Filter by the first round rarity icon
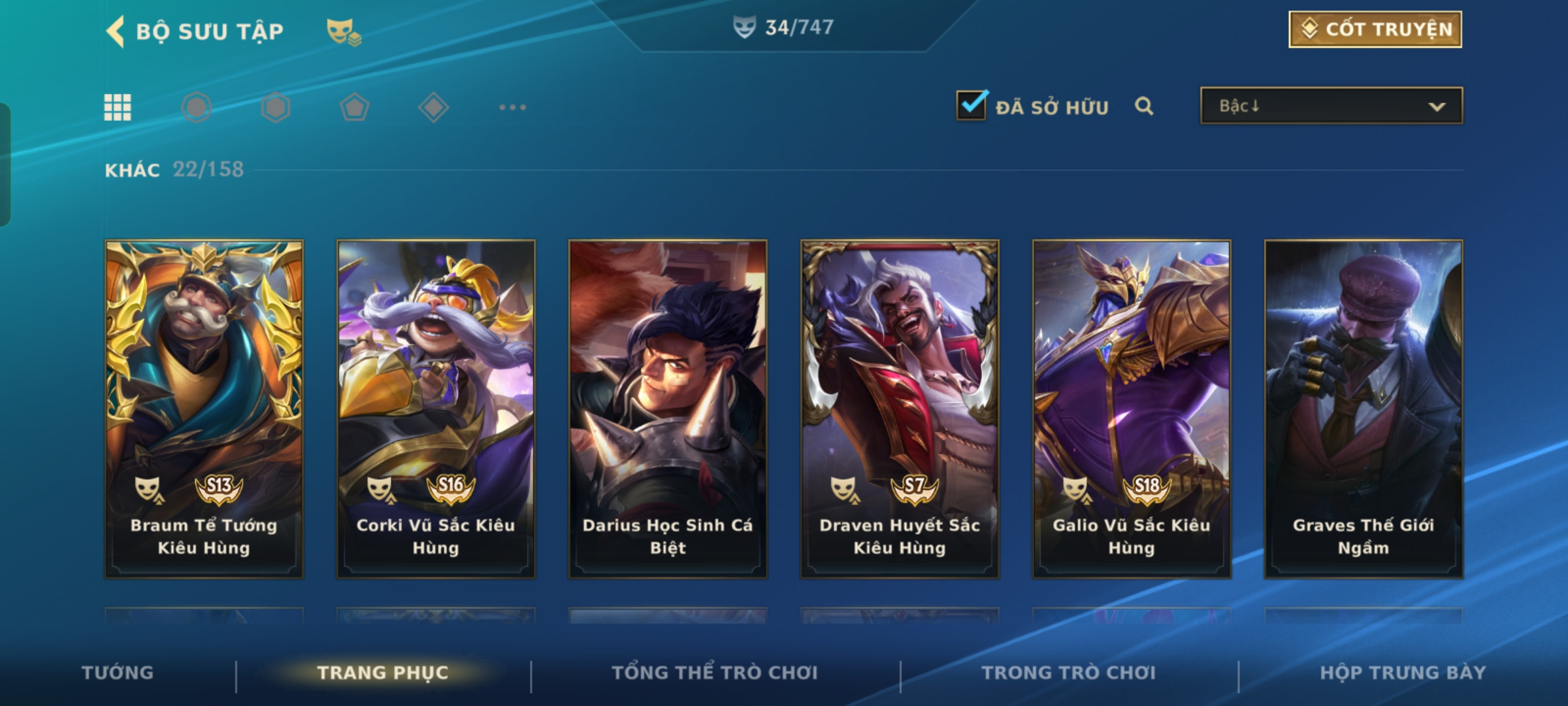 (x=197, y=107)
